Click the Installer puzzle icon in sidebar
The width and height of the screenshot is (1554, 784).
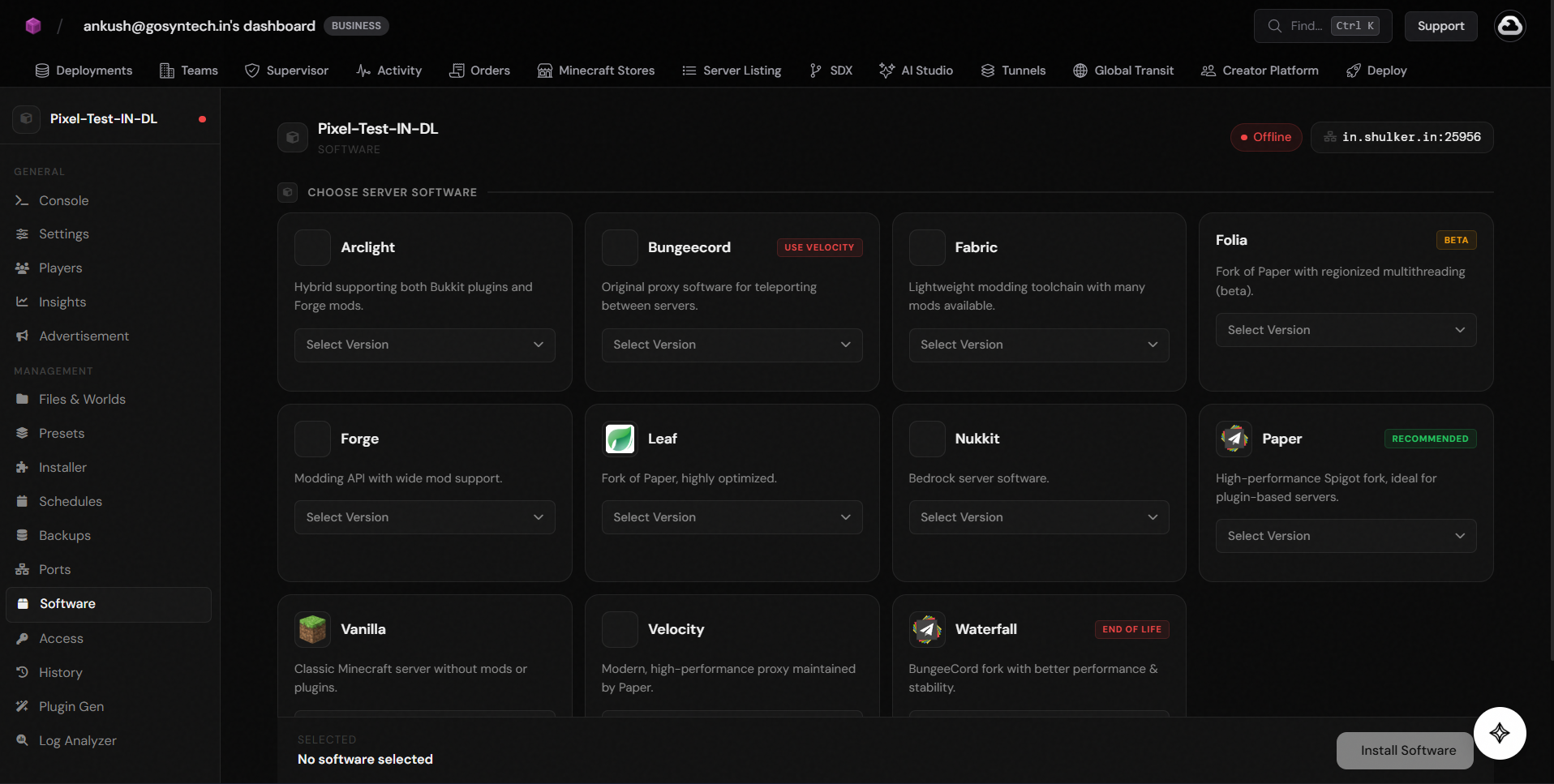(x=22, y=467)
